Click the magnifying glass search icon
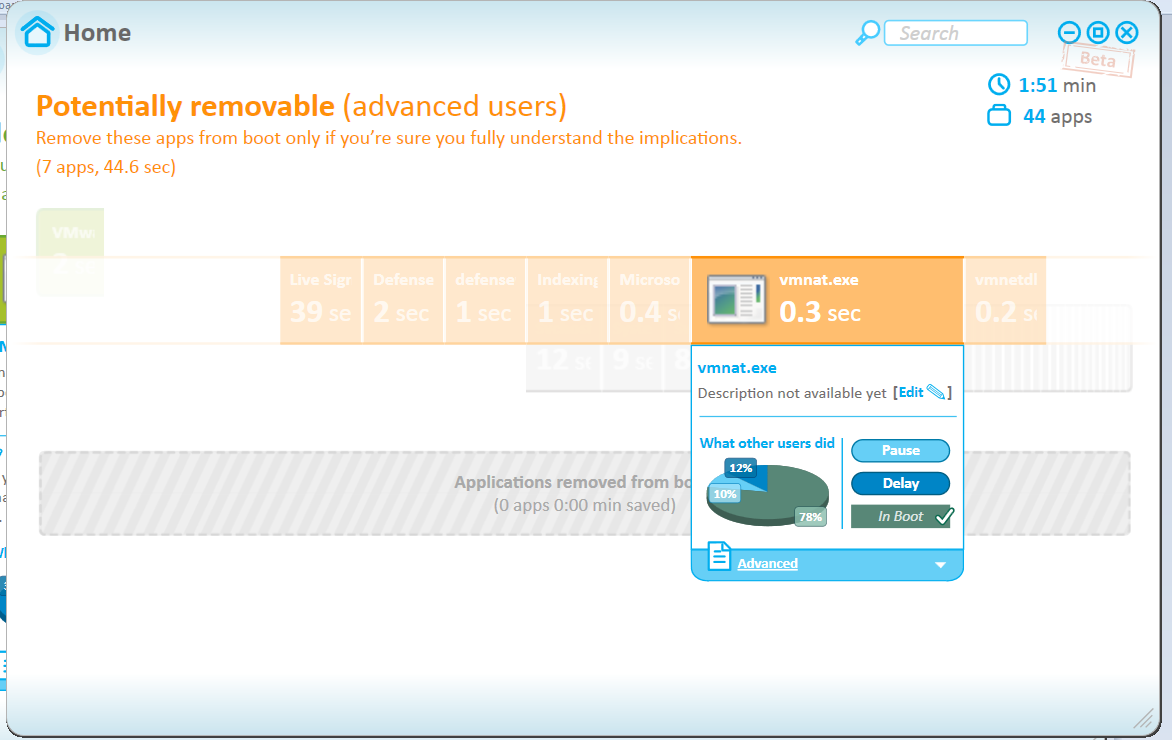 [x=867, y=33]
